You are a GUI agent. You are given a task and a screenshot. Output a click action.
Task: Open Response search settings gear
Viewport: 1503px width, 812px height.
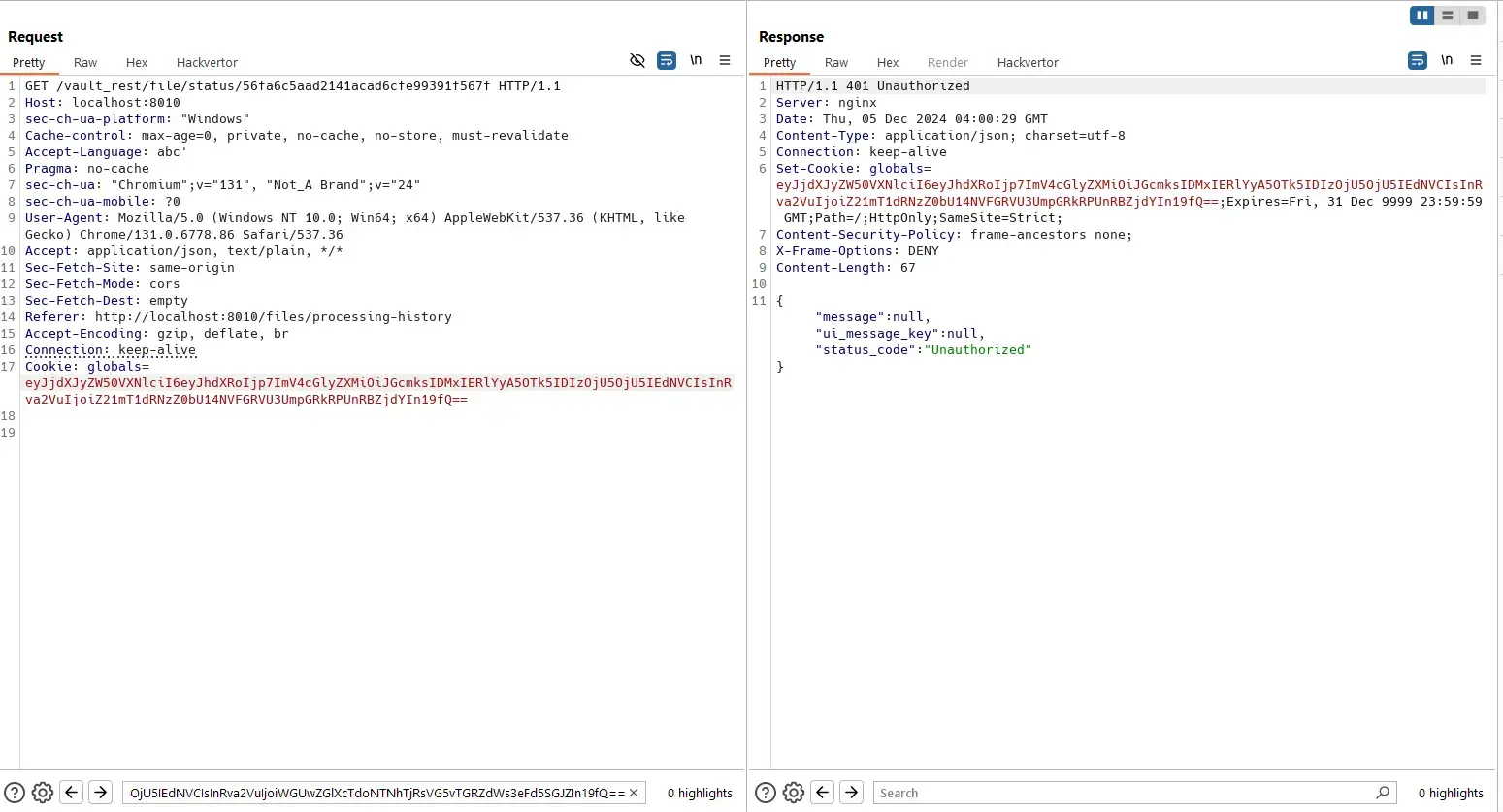[794, 793]
